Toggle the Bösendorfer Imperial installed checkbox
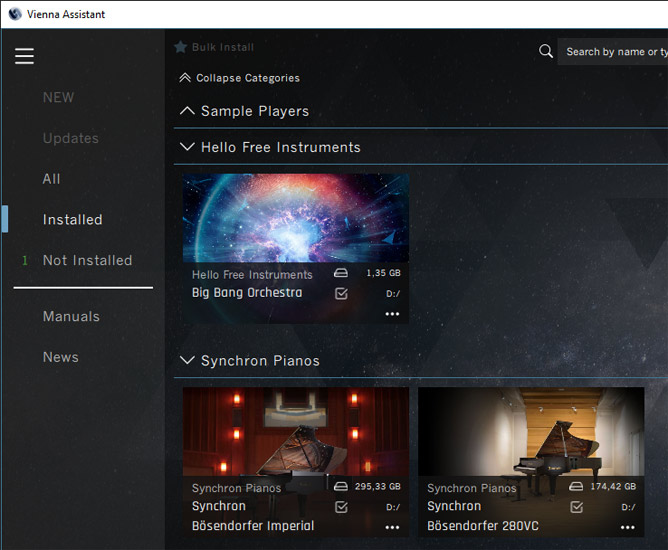 point(341,507)
